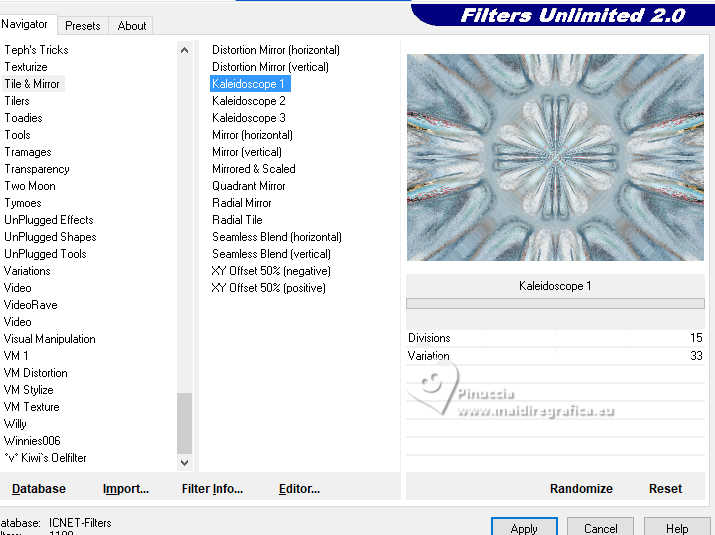Select UnPlugged Shapes category
The width and height of the screenshot is (715, 535).
[x=50, y=237]
